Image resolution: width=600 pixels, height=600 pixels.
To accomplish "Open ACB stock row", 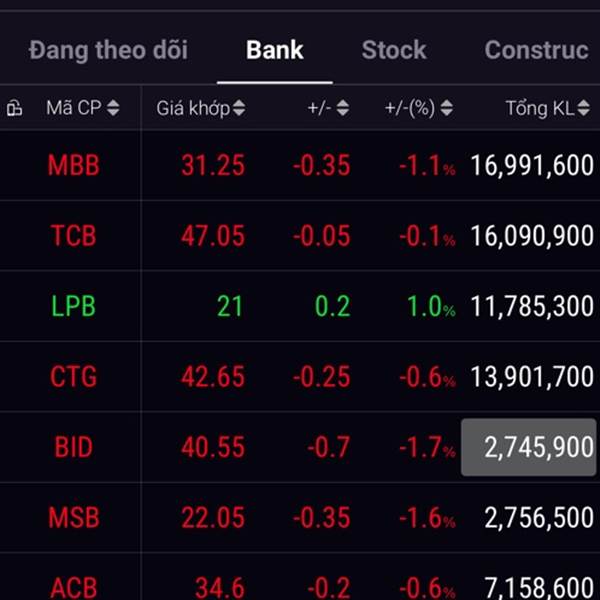I will 300,577.
